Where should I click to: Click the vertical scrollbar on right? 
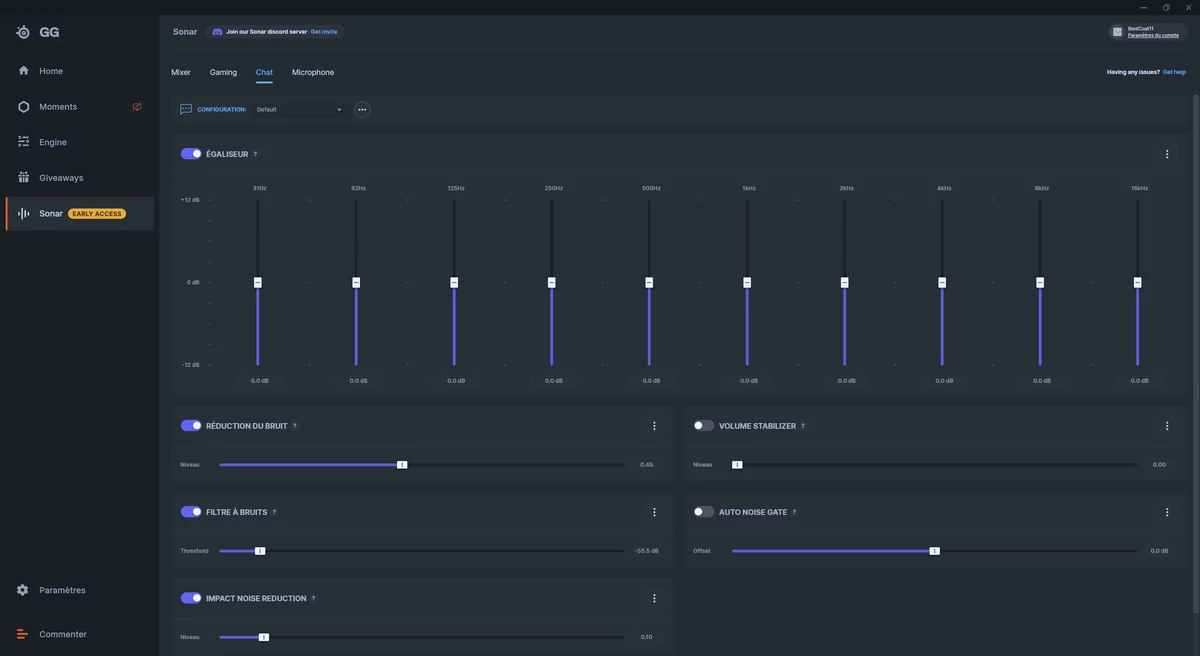[1196, 355]
